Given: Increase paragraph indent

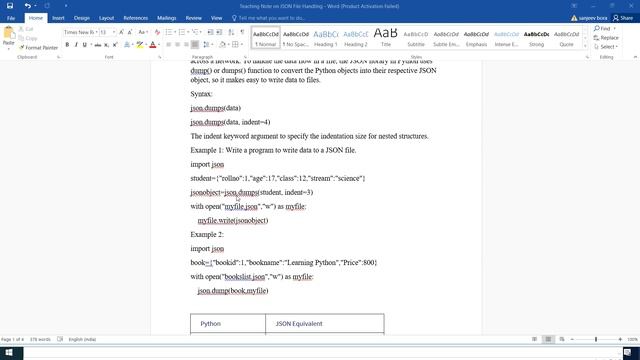Looking at the screenshot, I should tap(219, 32).
